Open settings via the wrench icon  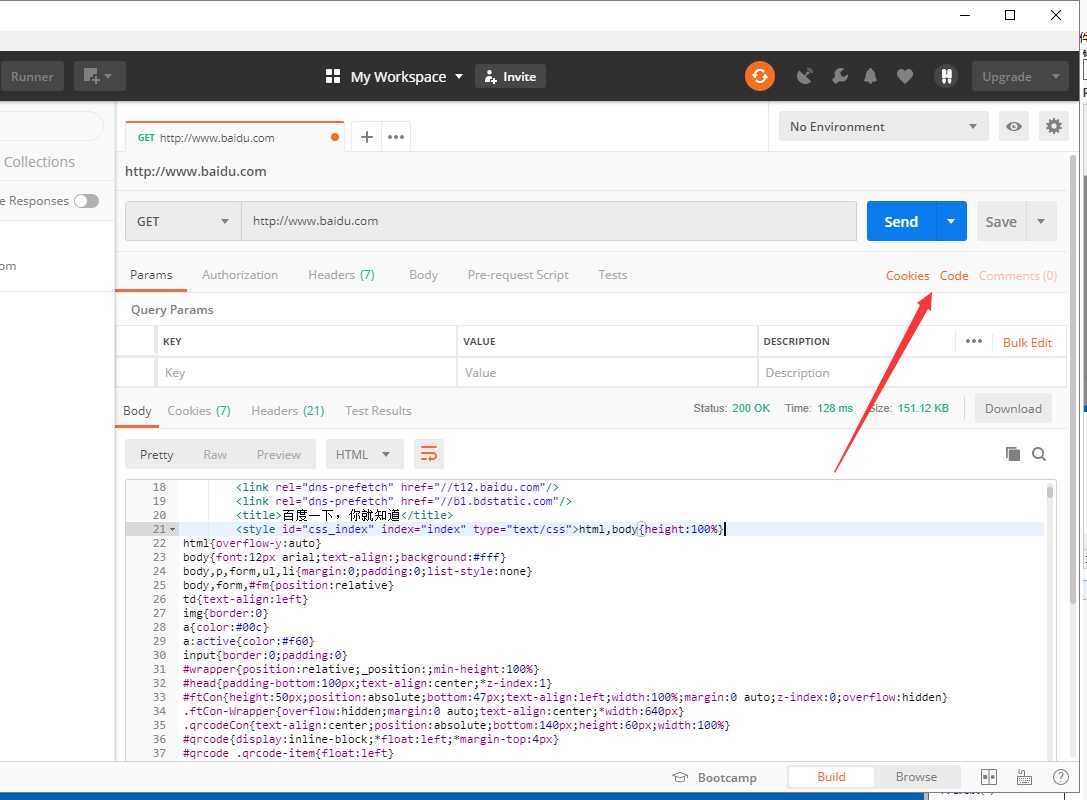[x=840, y=76]
